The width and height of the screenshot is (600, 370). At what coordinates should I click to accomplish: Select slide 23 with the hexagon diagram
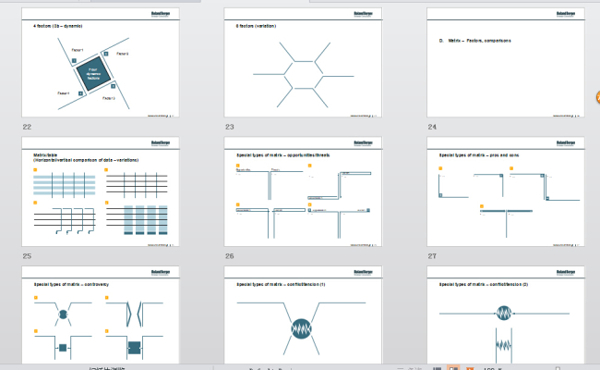(303, 62)
